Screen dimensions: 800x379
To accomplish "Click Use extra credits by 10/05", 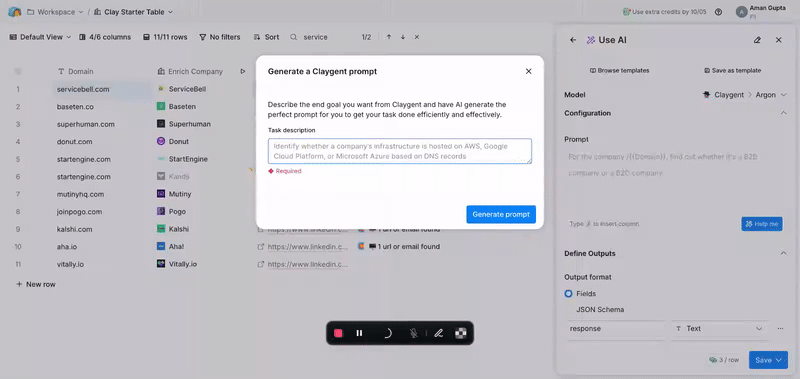I will point(664,12).
